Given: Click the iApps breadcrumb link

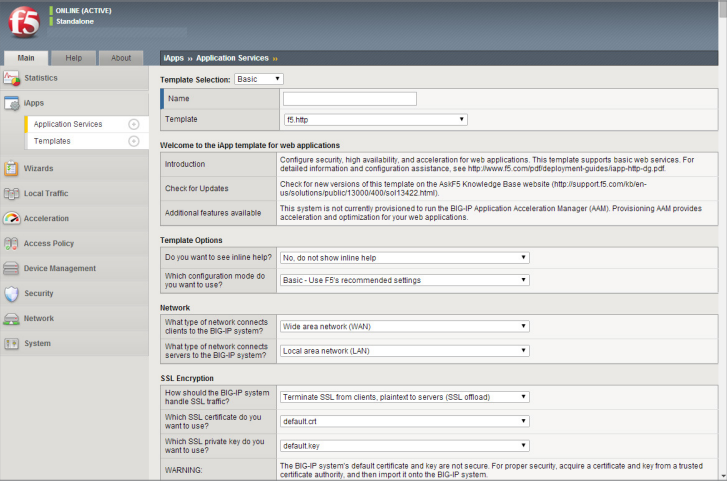Looking at the screenshot, I should pos(173,58).
